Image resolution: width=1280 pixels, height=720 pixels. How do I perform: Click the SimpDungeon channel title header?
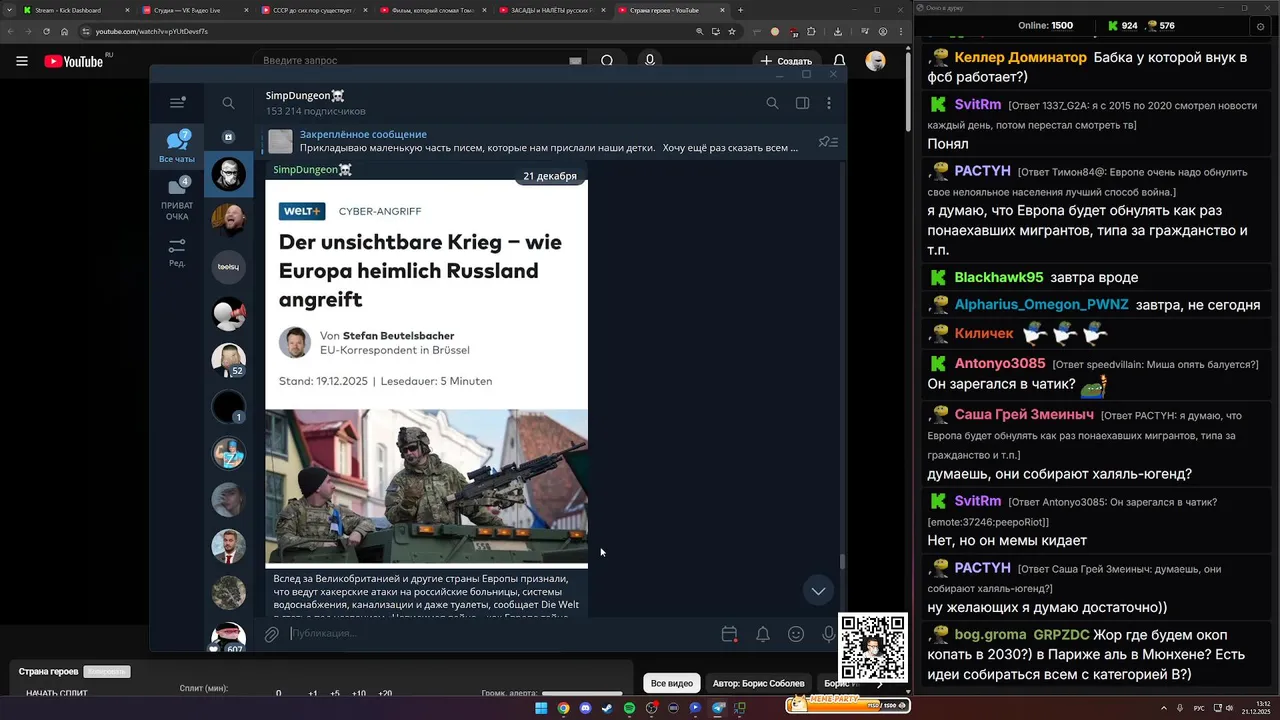click(x=305, y=95)
